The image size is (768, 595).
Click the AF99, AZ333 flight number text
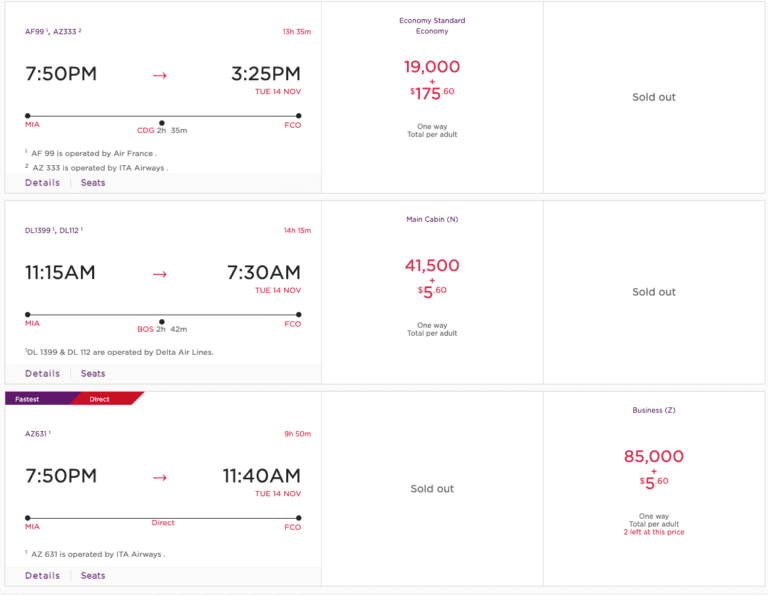click(53, 32)
